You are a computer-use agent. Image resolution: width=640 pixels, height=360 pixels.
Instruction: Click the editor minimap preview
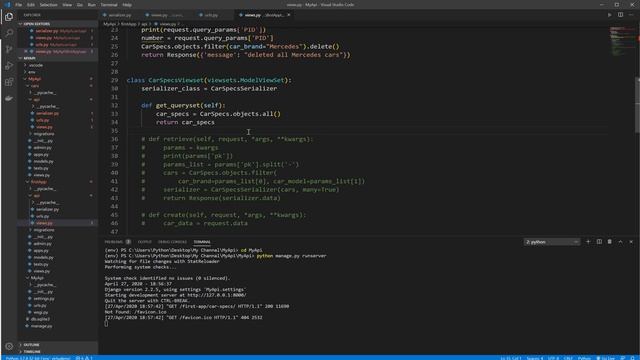pyautogui.click(x=622, y=41)
